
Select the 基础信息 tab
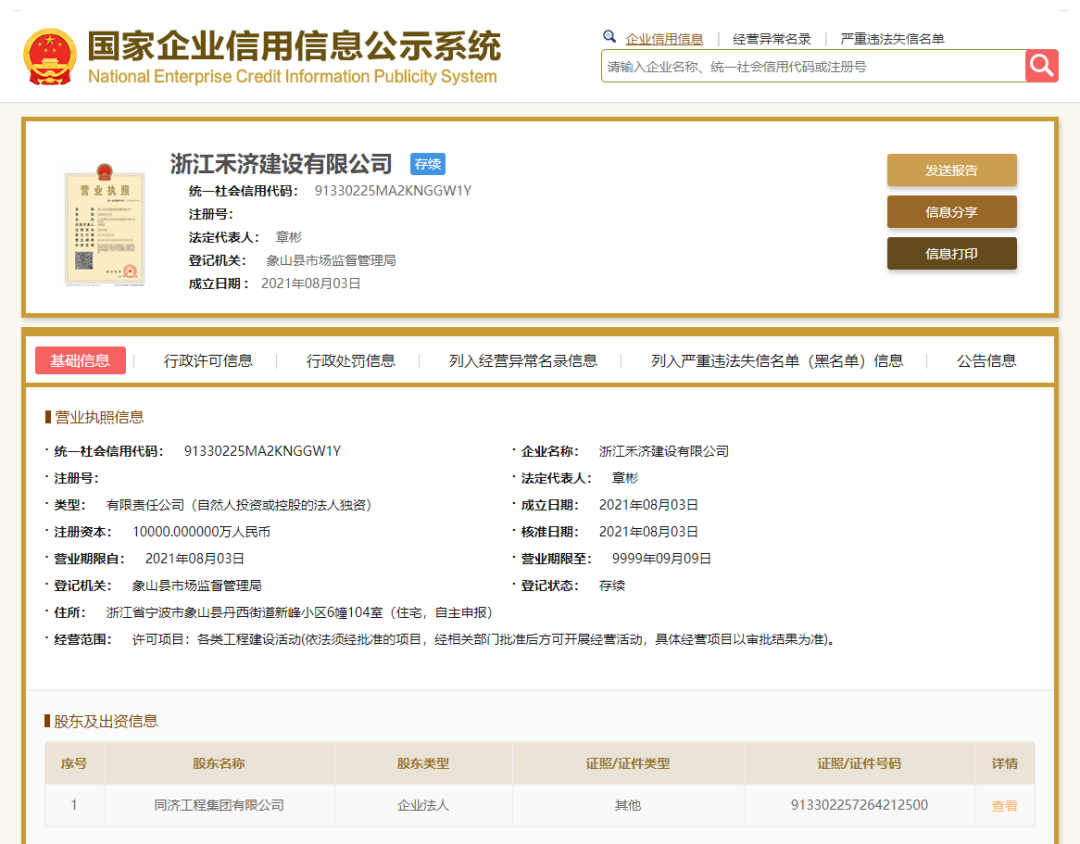pyautogui.click(x=80, y=361)
